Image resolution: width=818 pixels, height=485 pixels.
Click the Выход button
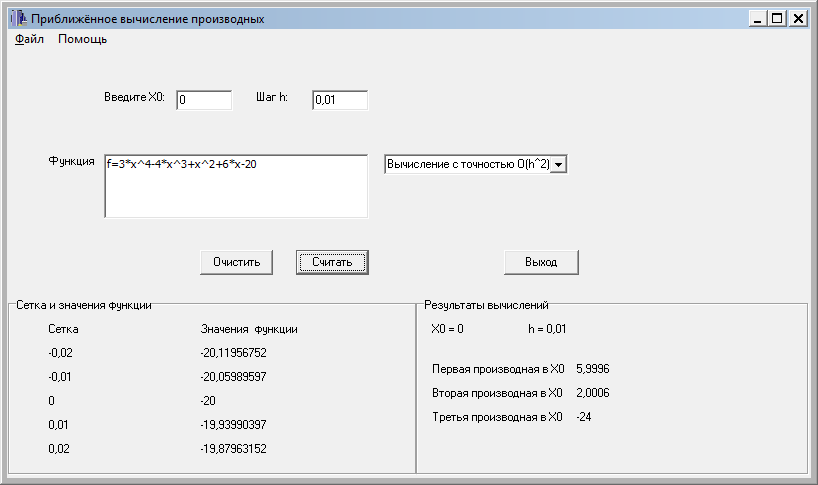pos(541,262)
